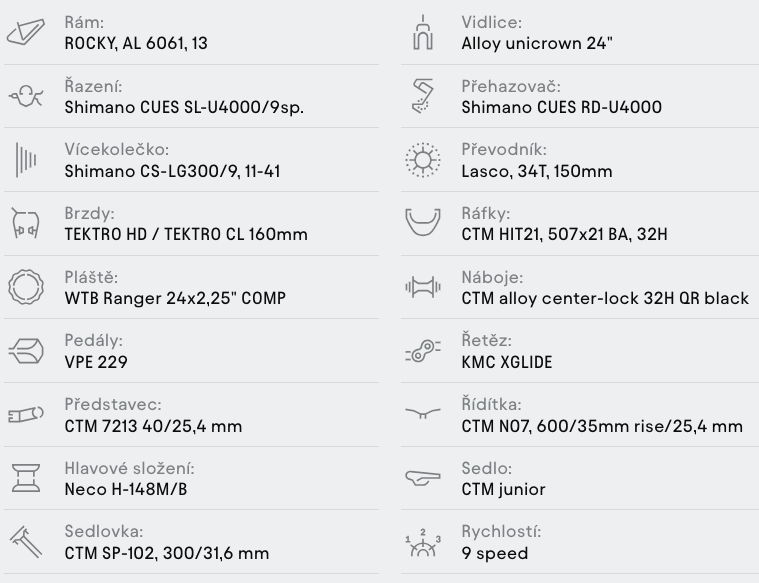Select the seatpost icon beside Sedlovka
759x583 pixels.
[x=26, y=542]
